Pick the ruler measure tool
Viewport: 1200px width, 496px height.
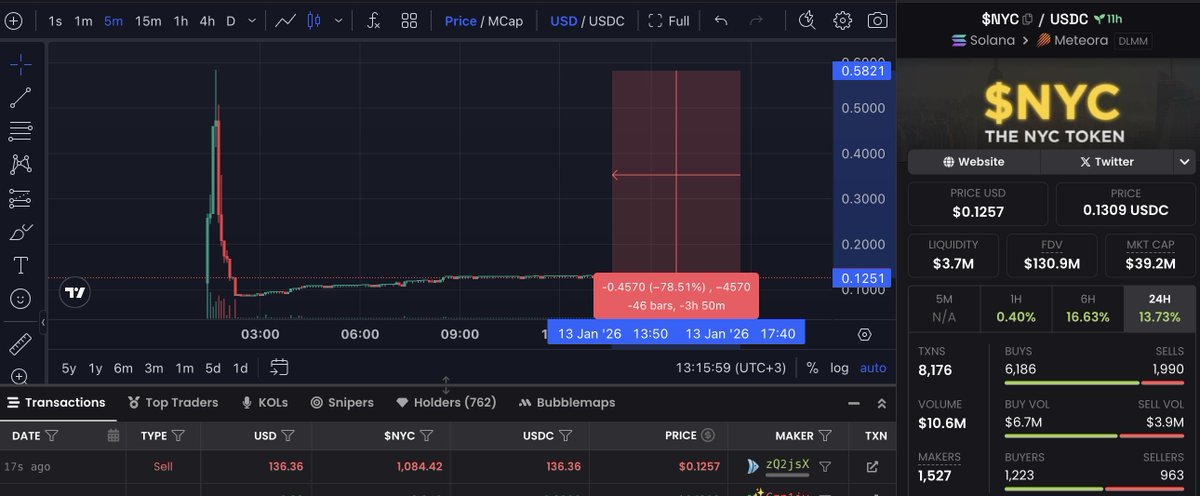tap(20, 344)
